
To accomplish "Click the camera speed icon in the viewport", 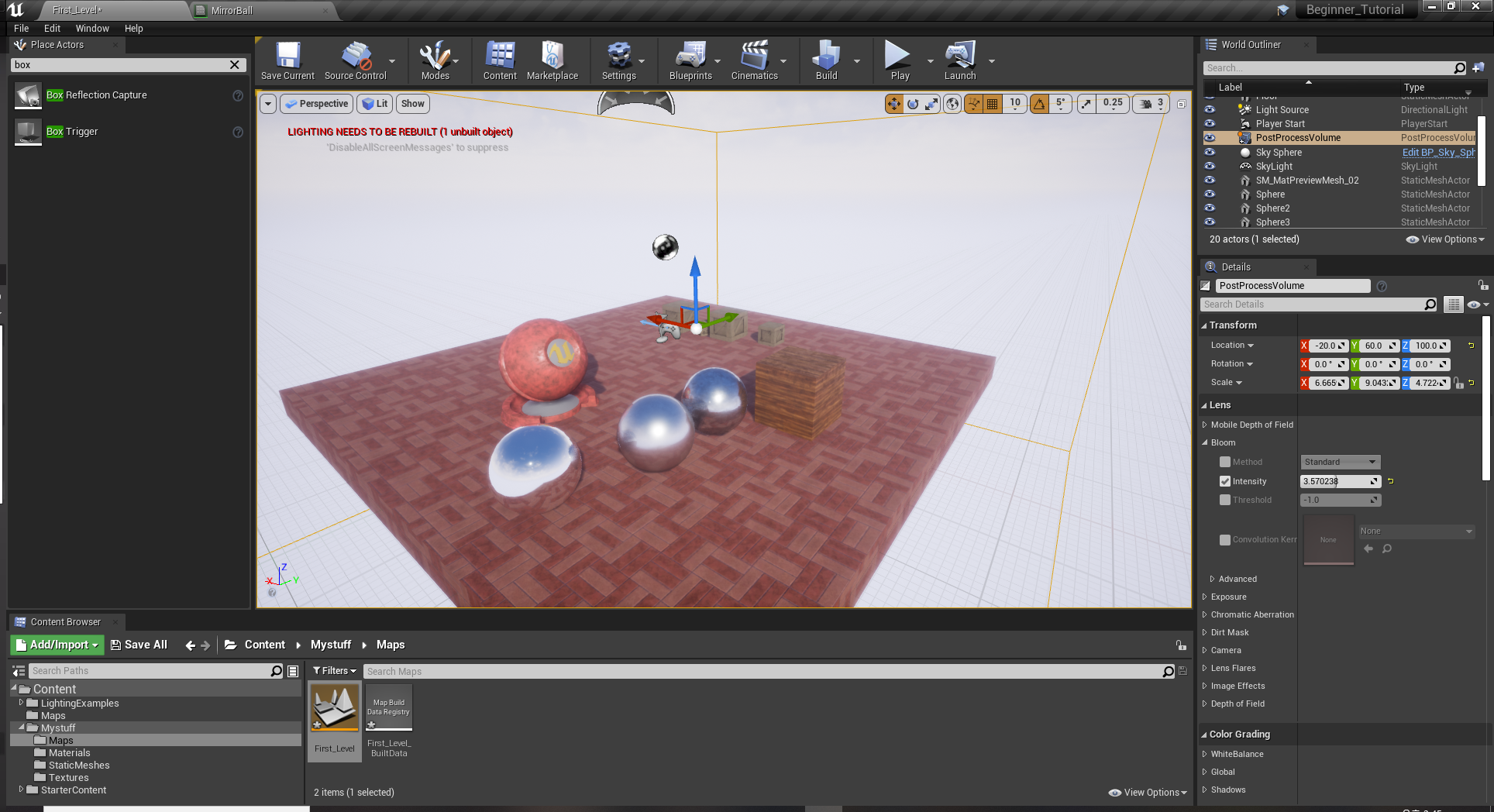I will [1145, 103].
